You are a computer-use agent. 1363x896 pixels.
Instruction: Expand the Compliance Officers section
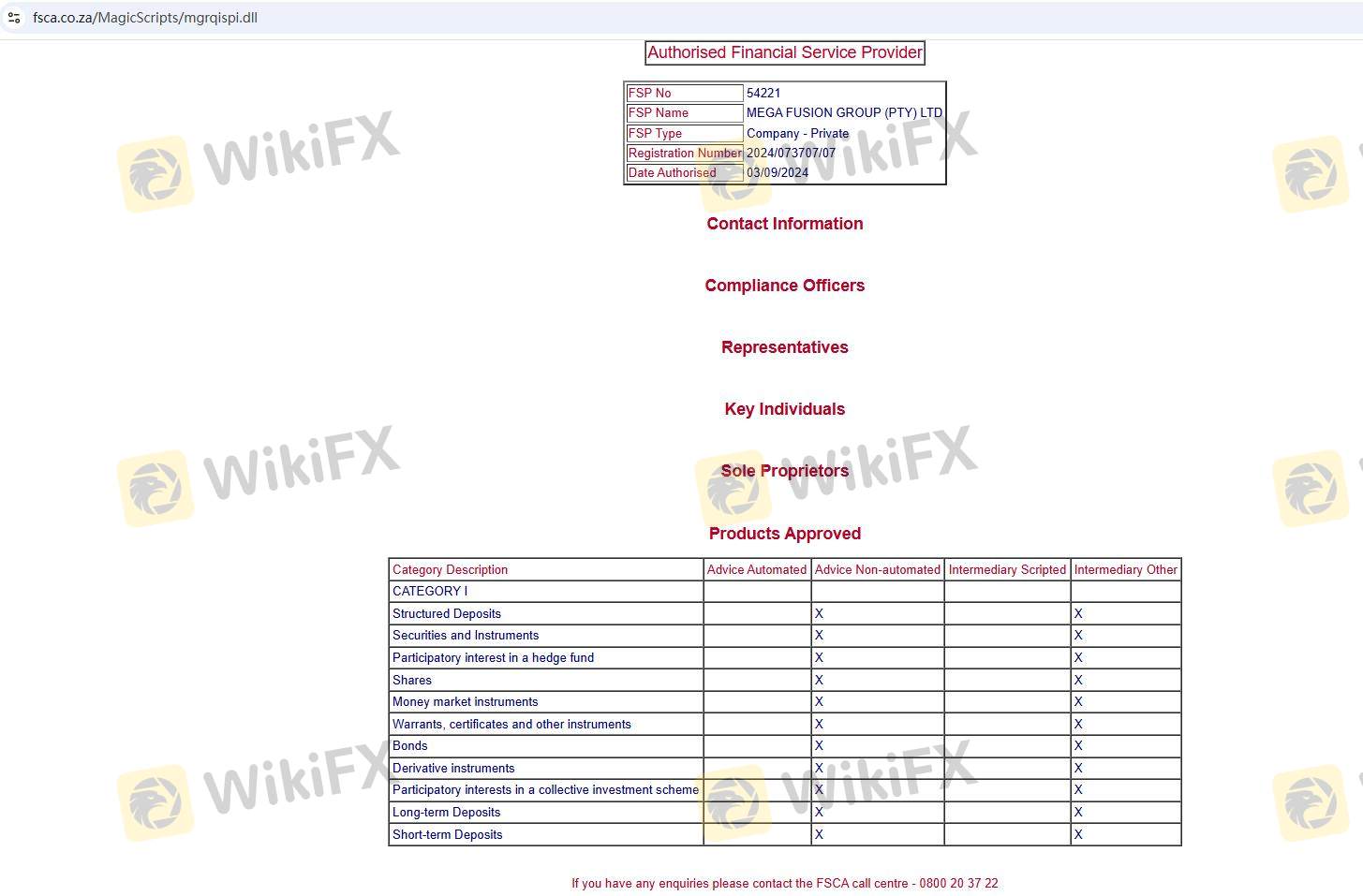pos(784,286)
